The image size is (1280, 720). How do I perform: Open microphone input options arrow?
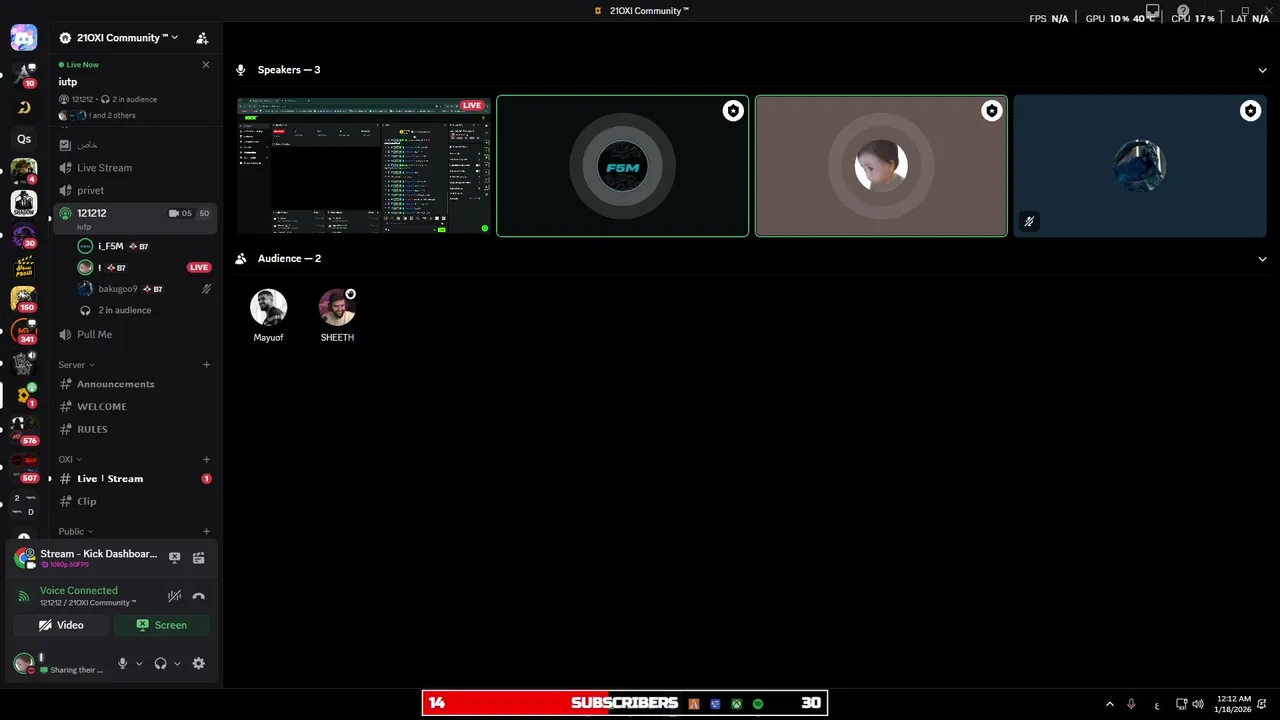click(x=139, y=663)
